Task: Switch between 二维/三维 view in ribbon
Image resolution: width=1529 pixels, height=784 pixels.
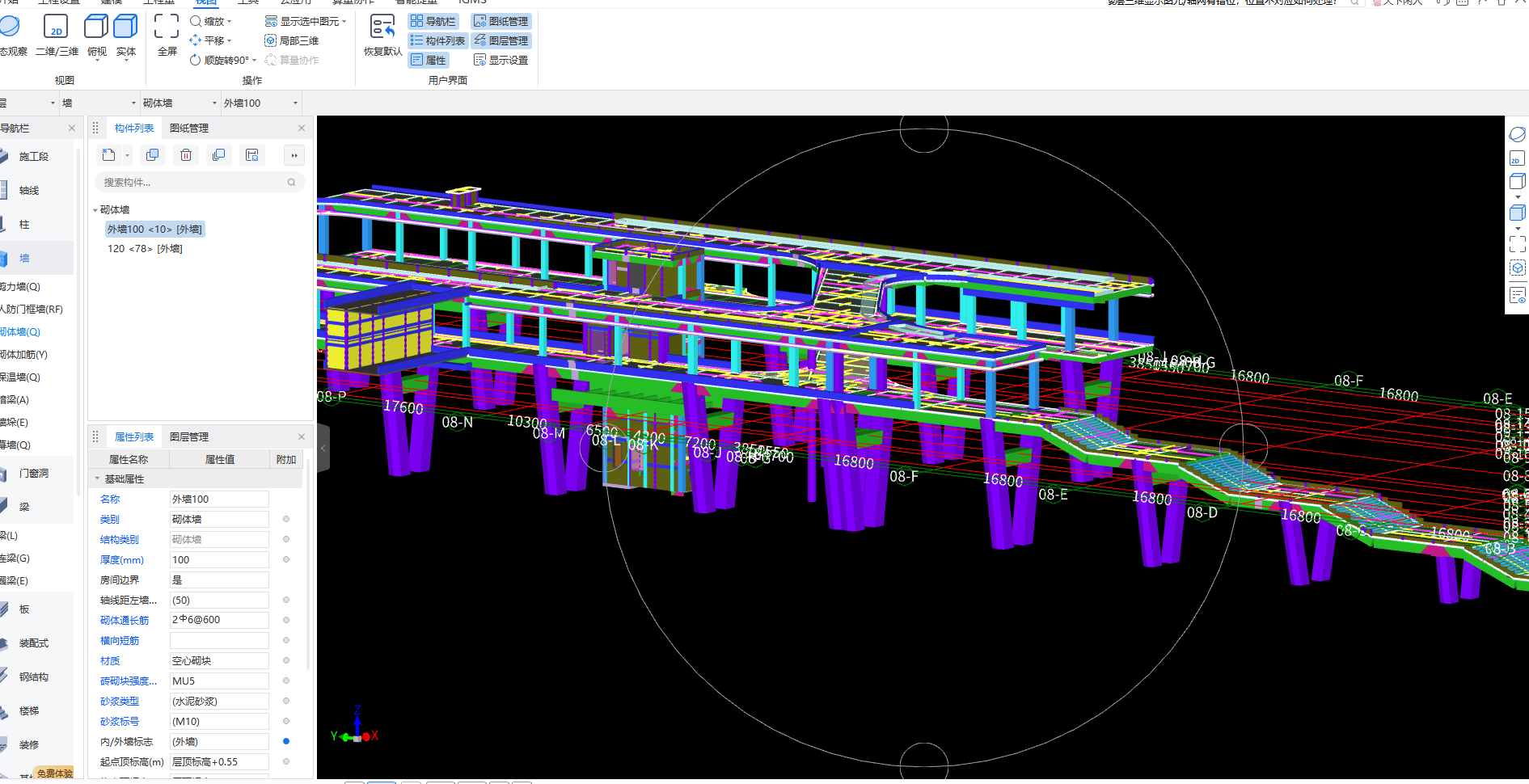Action: (57, 36)
